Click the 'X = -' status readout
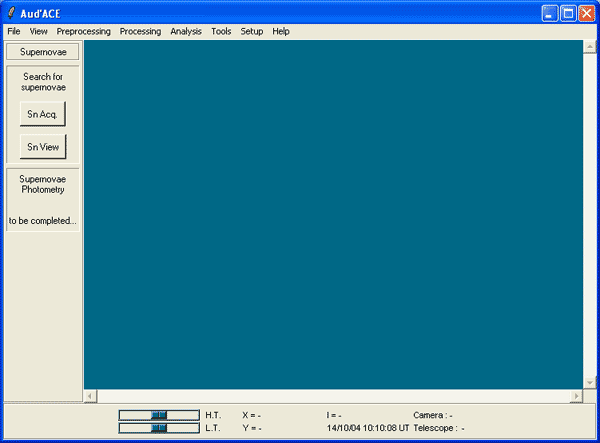The image size is (600, 443). [251, 415]
